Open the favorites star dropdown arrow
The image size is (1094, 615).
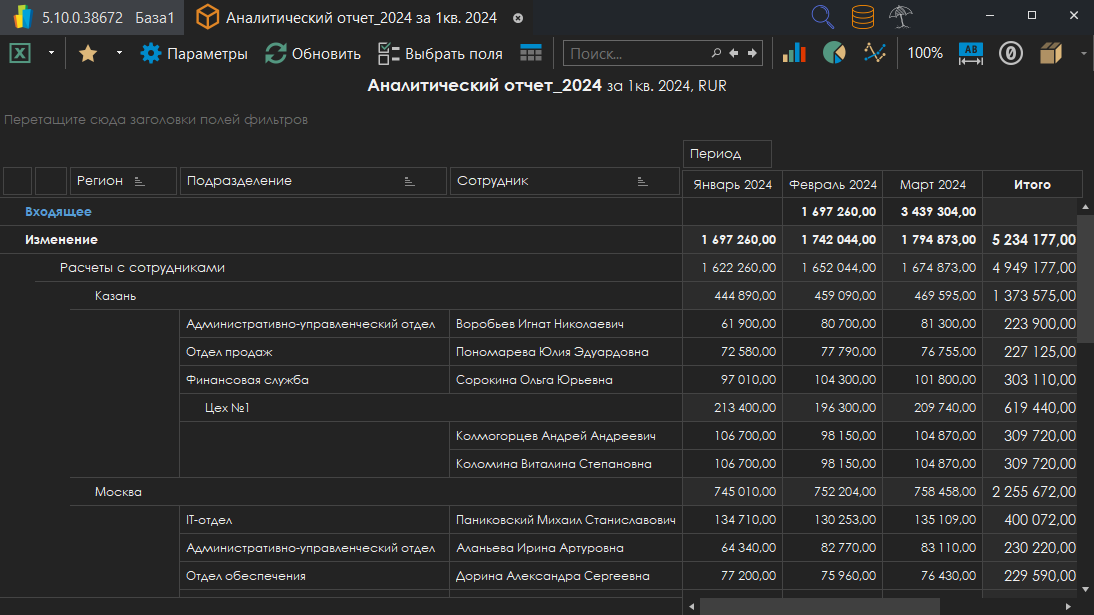[x=119, y=53]
